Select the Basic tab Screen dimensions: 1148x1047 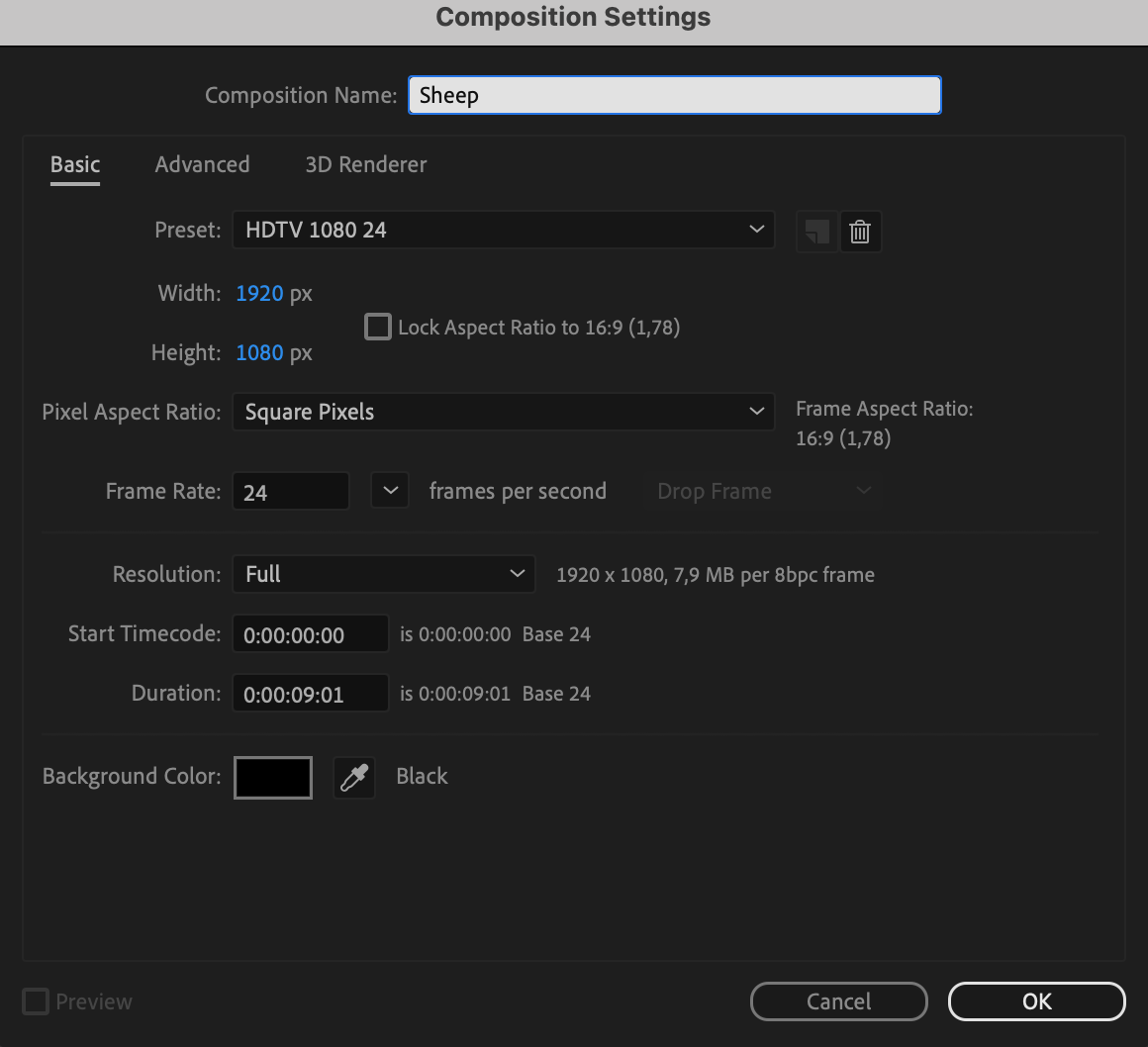75,164
